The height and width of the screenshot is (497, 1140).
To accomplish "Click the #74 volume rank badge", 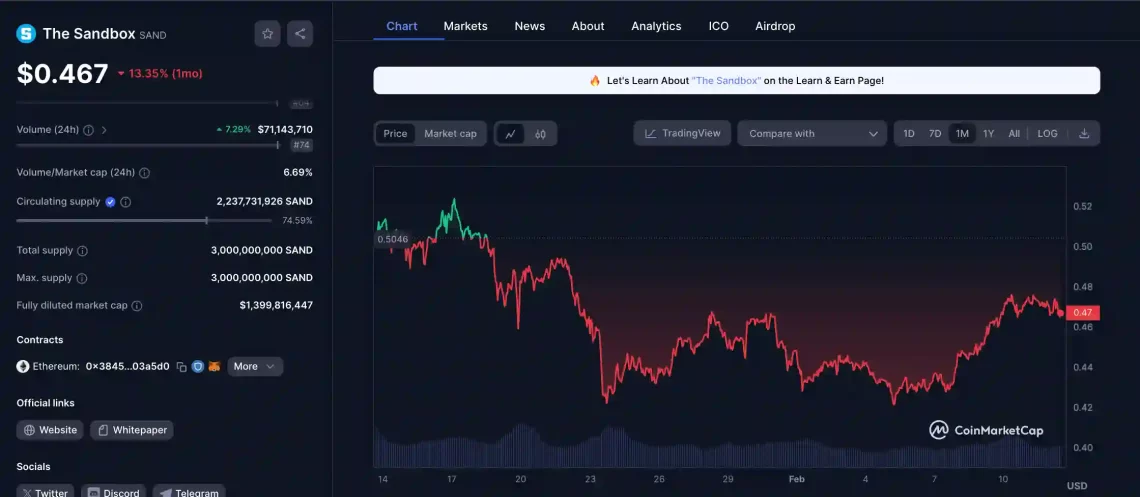I will 302,145.
